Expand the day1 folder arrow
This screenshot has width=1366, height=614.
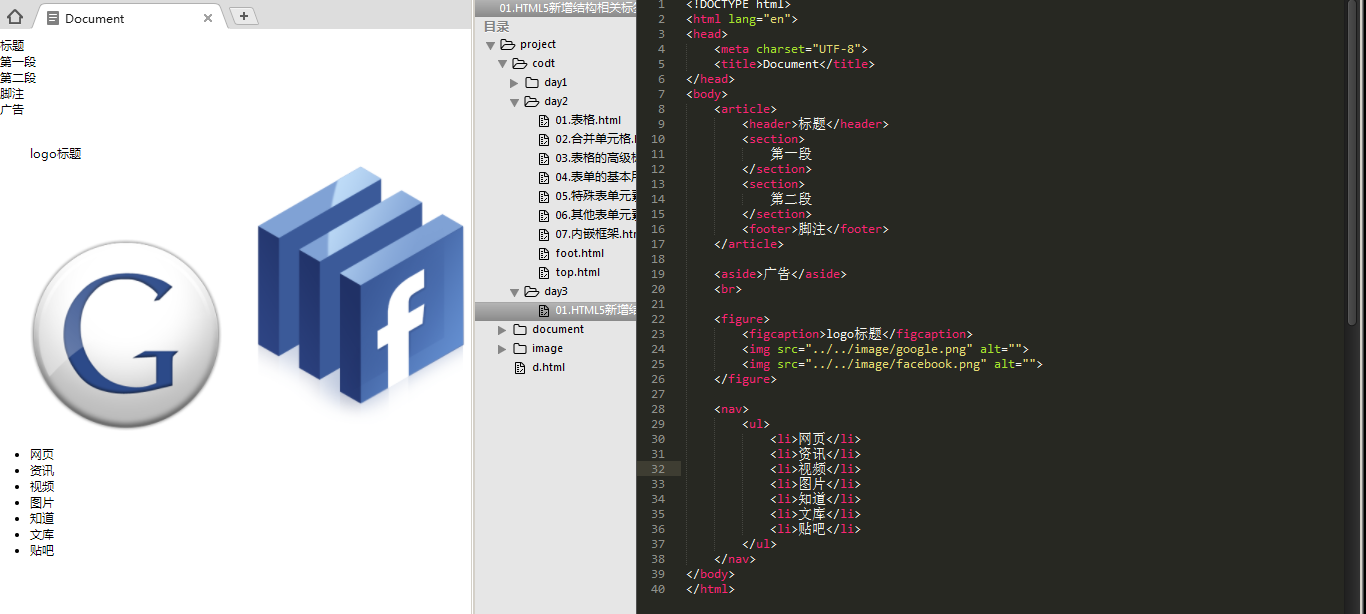click(x=515, y=83)
